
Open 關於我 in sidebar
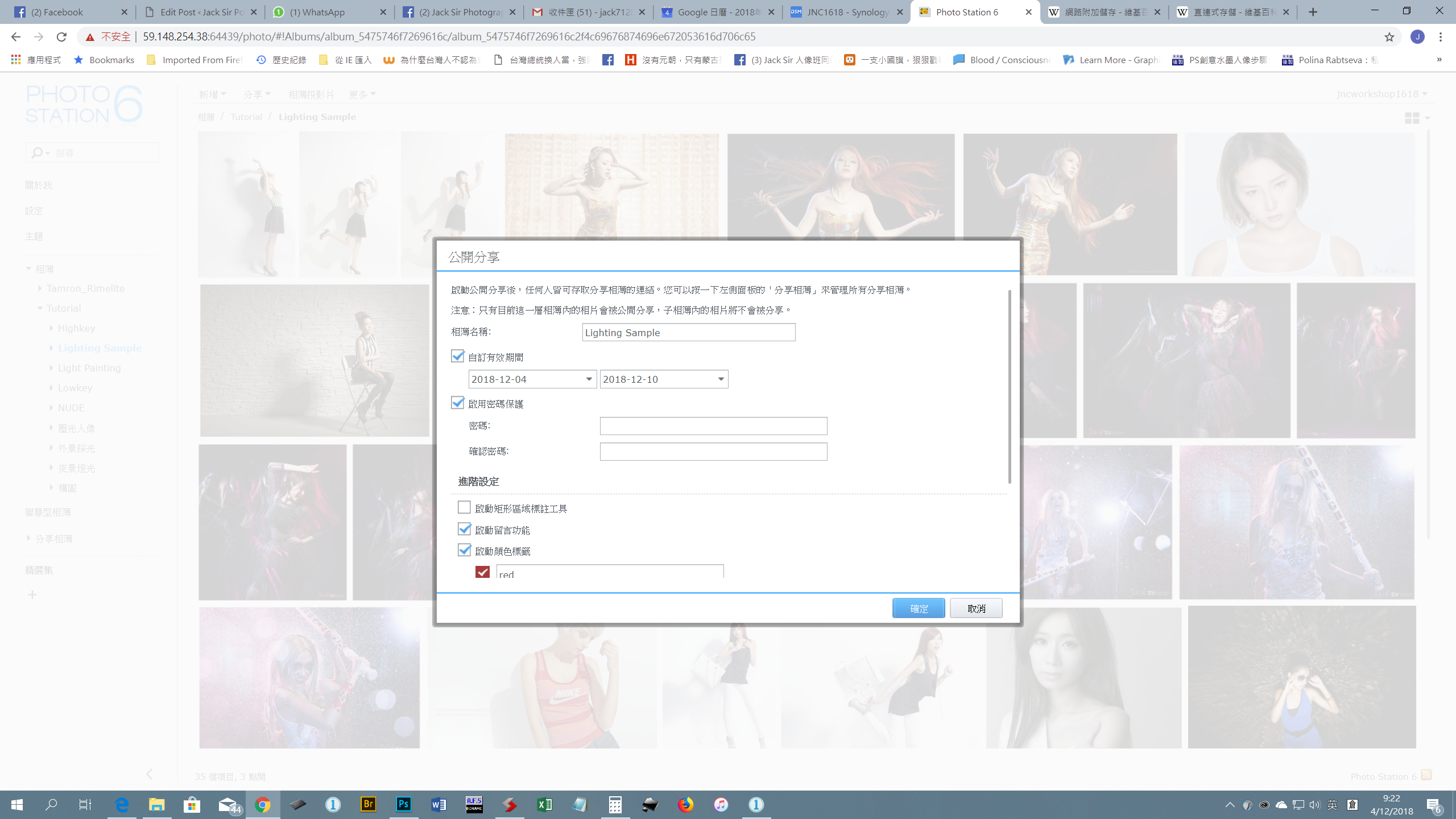(39, 185)
